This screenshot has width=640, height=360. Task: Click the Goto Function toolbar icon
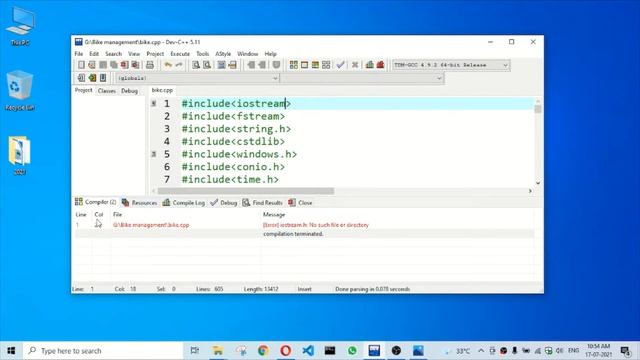tap(221, 65)
